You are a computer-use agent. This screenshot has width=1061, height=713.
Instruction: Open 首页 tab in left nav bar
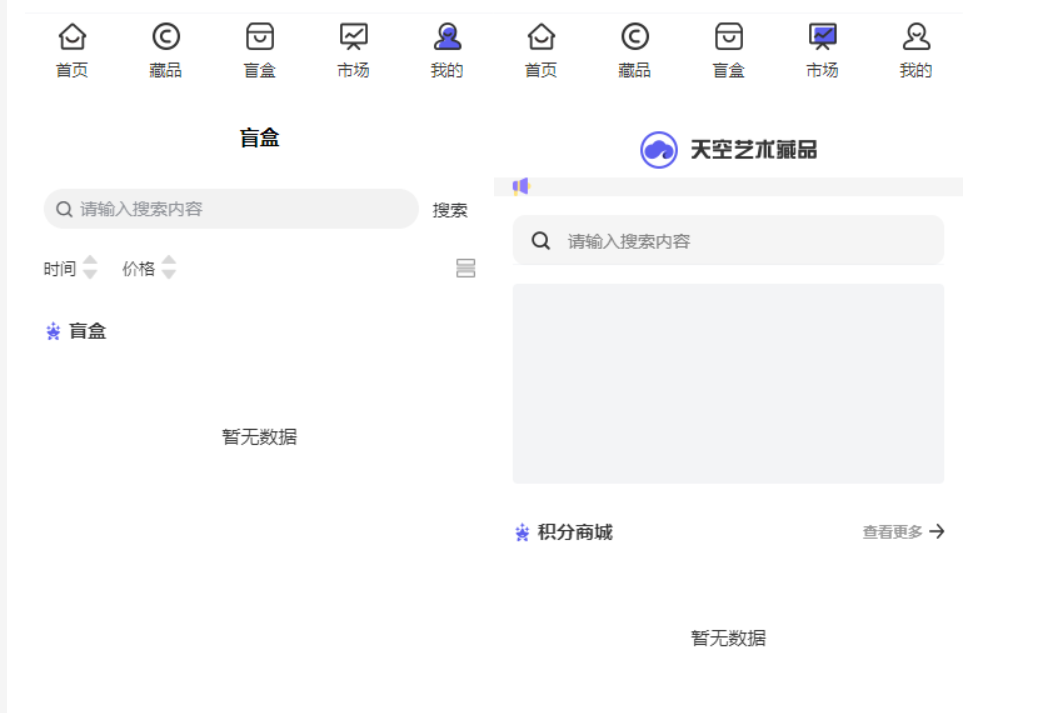(x=72, y=51)
